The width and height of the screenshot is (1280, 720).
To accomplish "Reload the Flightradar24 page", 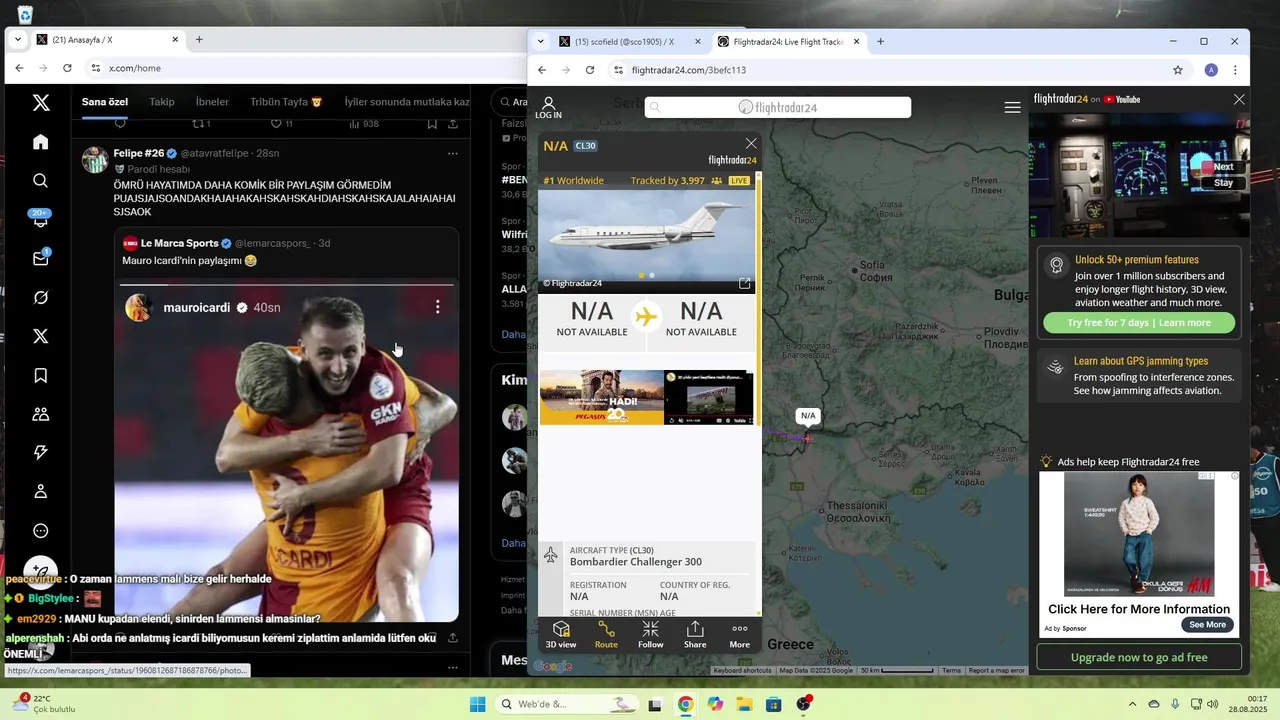I will click(590, 70).
